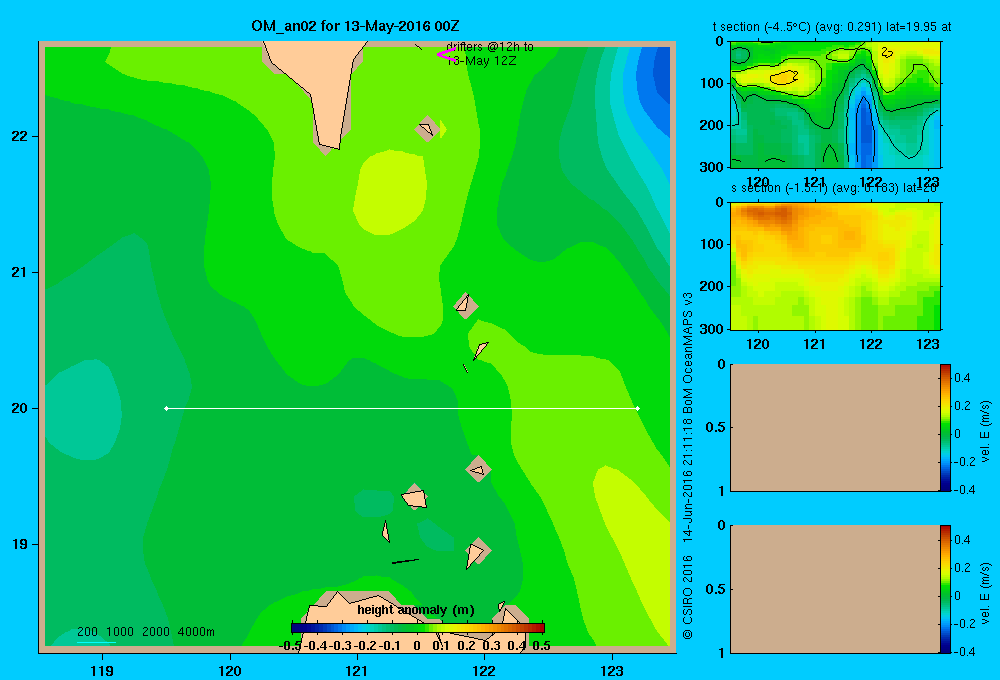Click longitude label 119 on main map axis
Image resolution: width=1000 pixels, height=680 pixels.
(x=102, y=670)
